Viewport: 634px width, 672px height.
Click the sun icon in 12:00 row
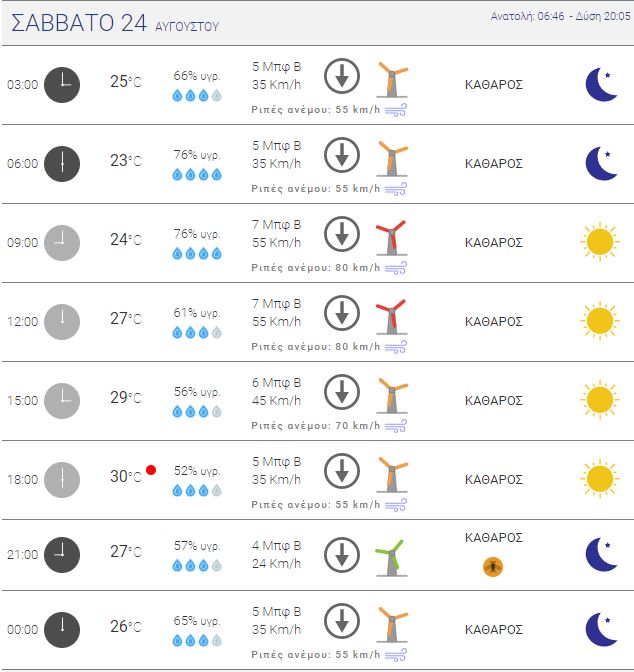tap(600, 321)
